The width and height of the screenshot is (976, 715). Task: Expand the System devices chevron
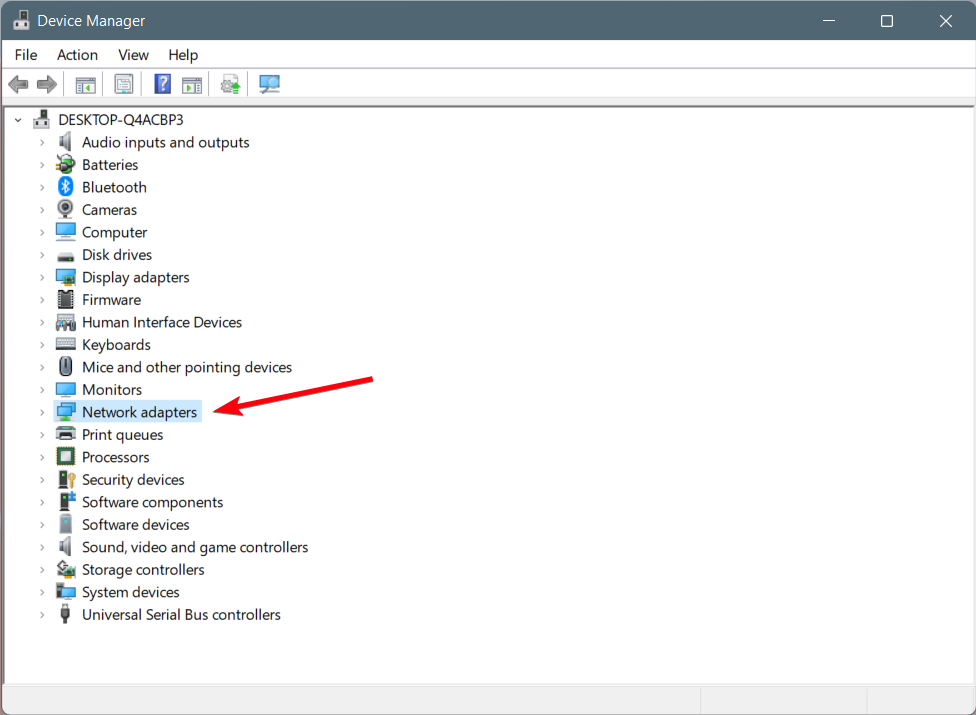pyautogui.click(x=42, y=592)
